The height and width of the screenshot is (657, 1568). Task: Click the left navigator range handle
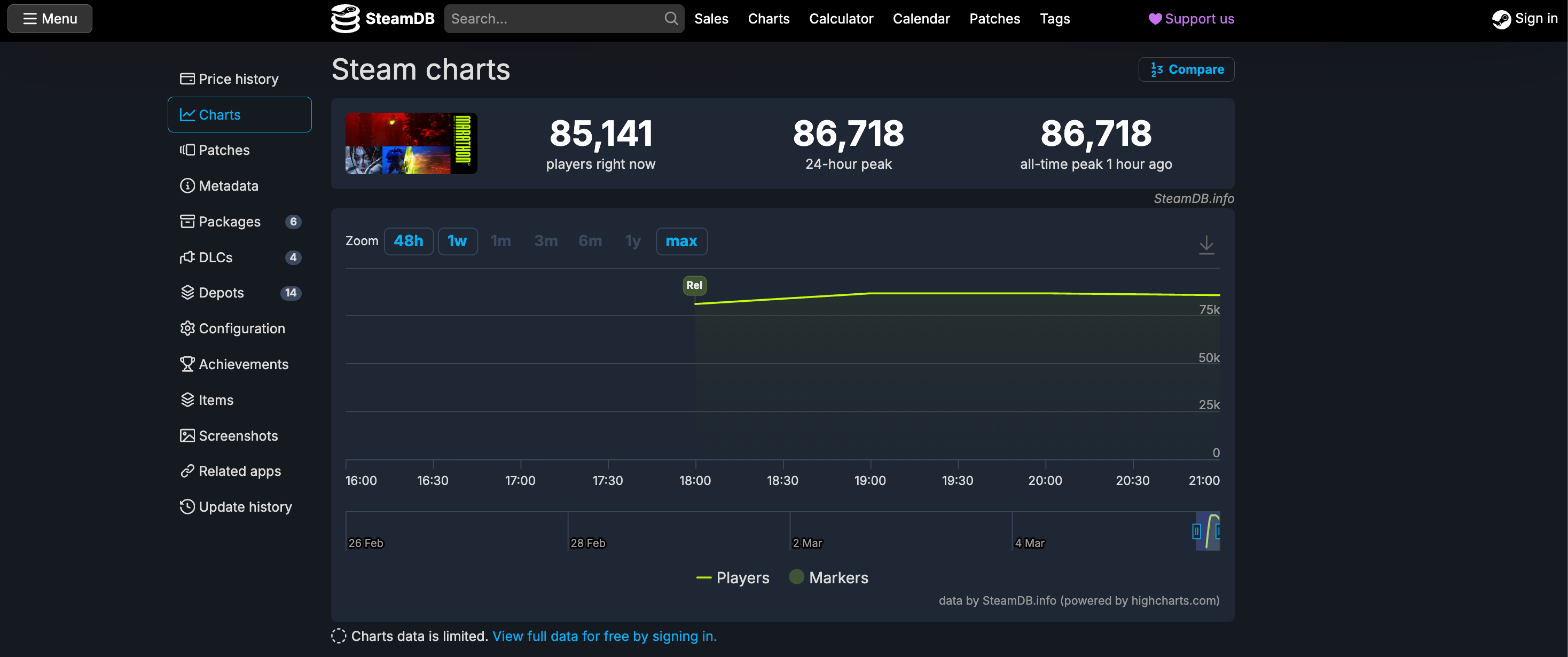[x=1196, y=531]
